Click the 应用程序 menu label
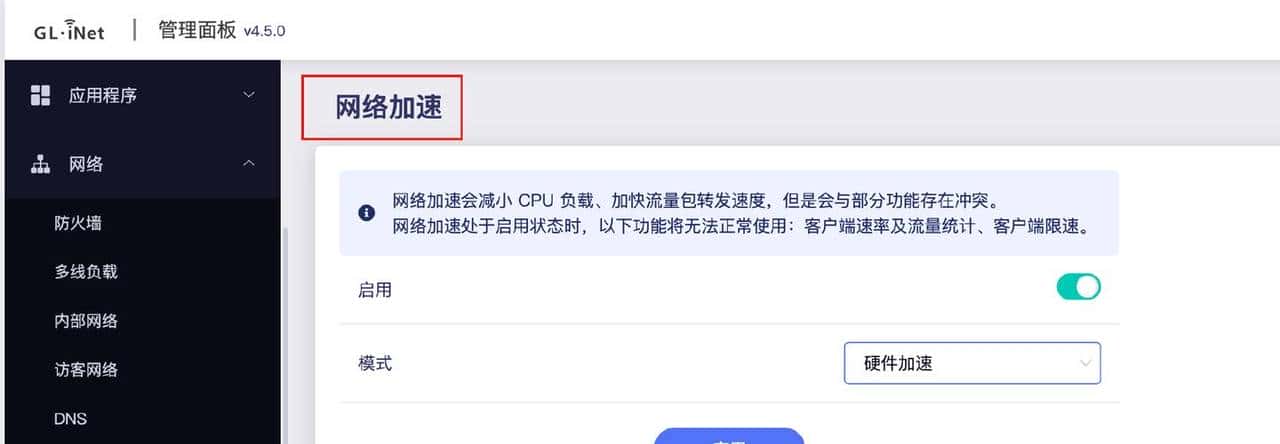This screenshot has width=1280, height=444. click(102, 96)
